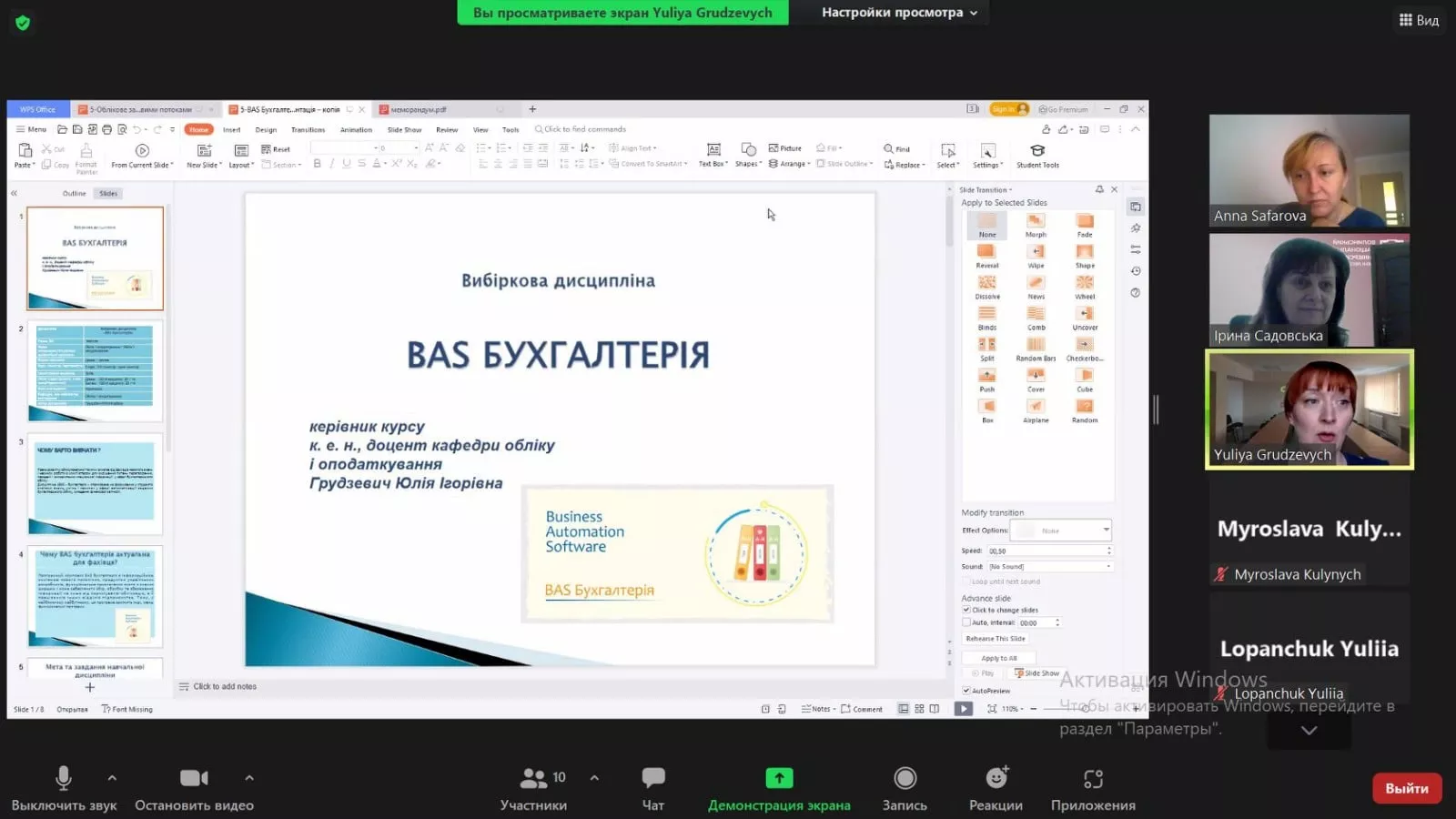Insert a Text Box from the ribbon
Viewport: 1456px width, 819px height.
tap(713, 155)
